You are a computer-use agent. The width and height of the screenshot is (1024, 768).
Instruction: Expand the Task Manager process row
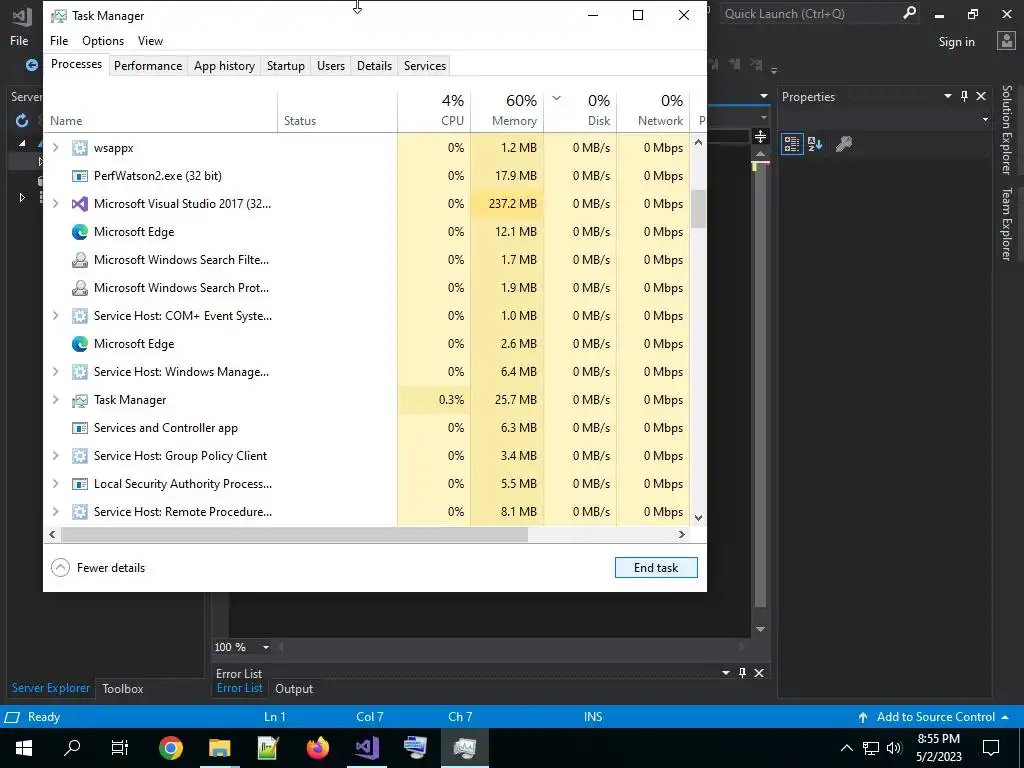pos(56,400)
